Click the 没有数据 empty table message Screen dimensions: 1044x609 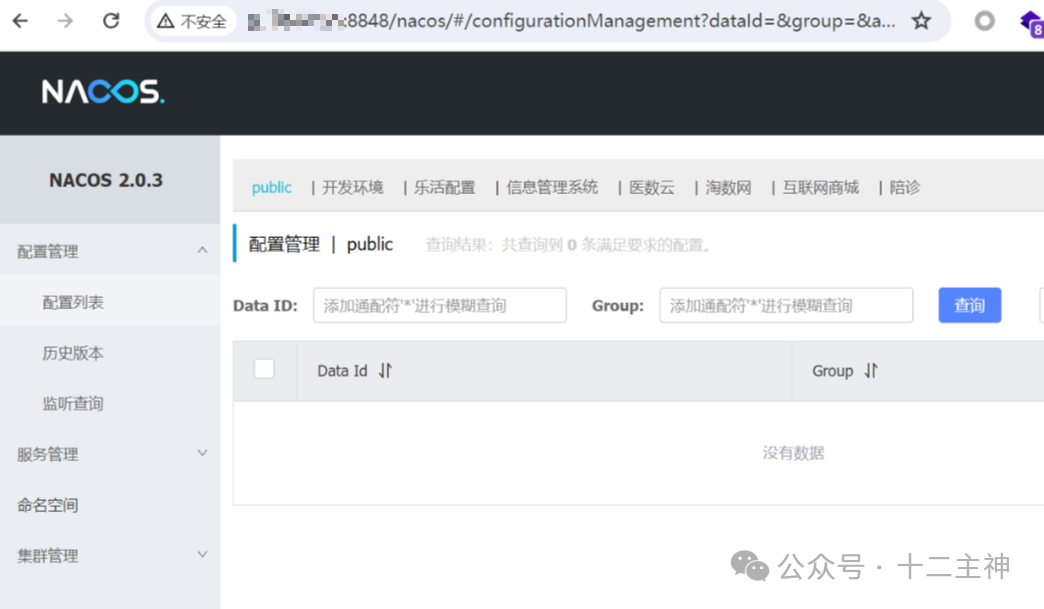point(793,453)
